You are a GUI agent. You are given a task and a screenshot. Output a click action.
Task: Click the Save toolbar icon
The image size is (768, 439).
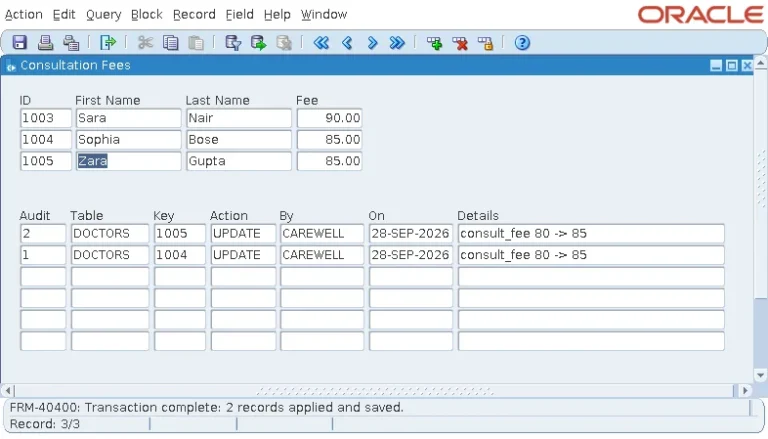pos(20,43)
